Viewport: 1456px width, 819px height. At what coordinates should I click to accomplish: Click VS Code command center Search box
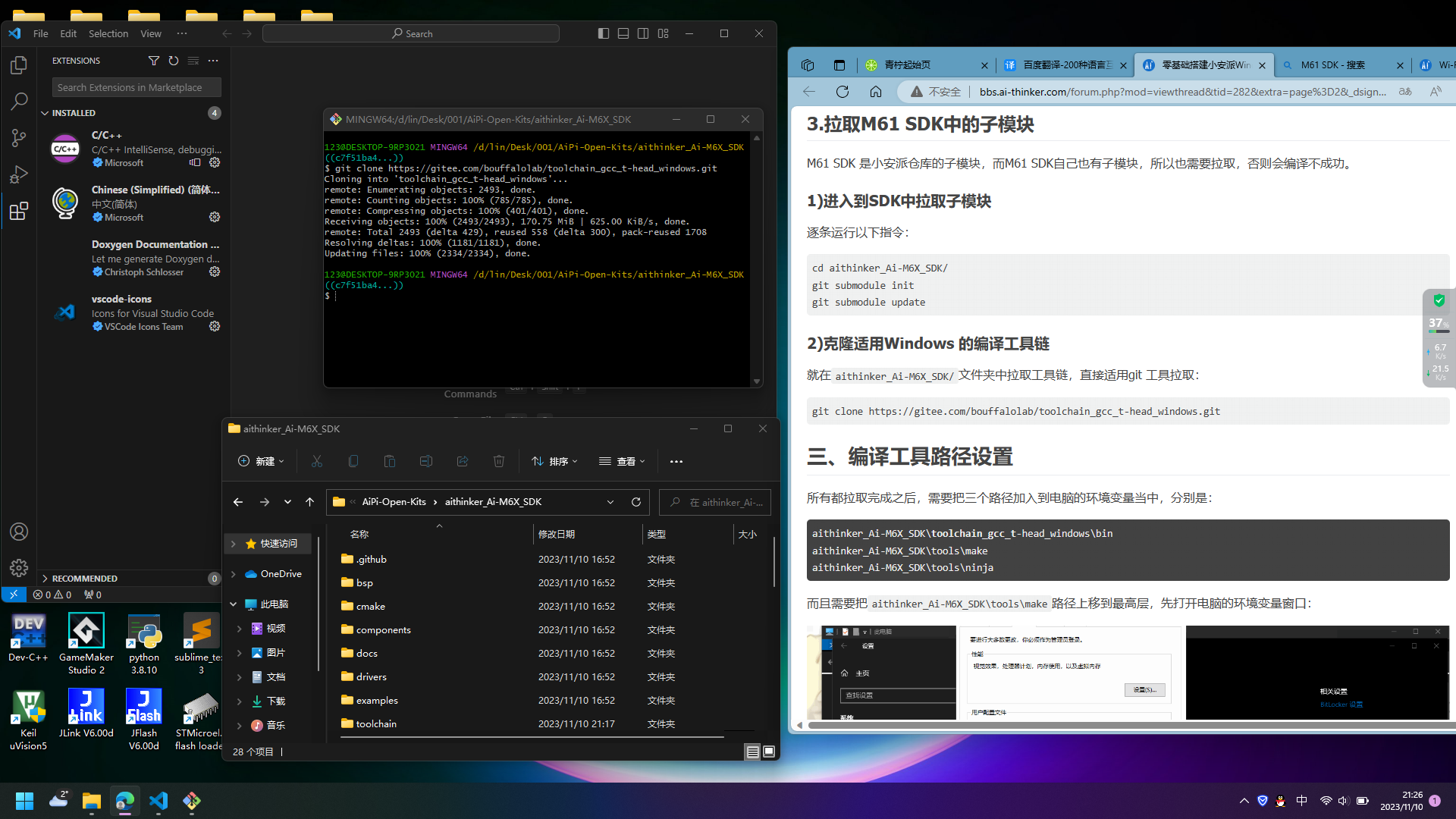411,33
